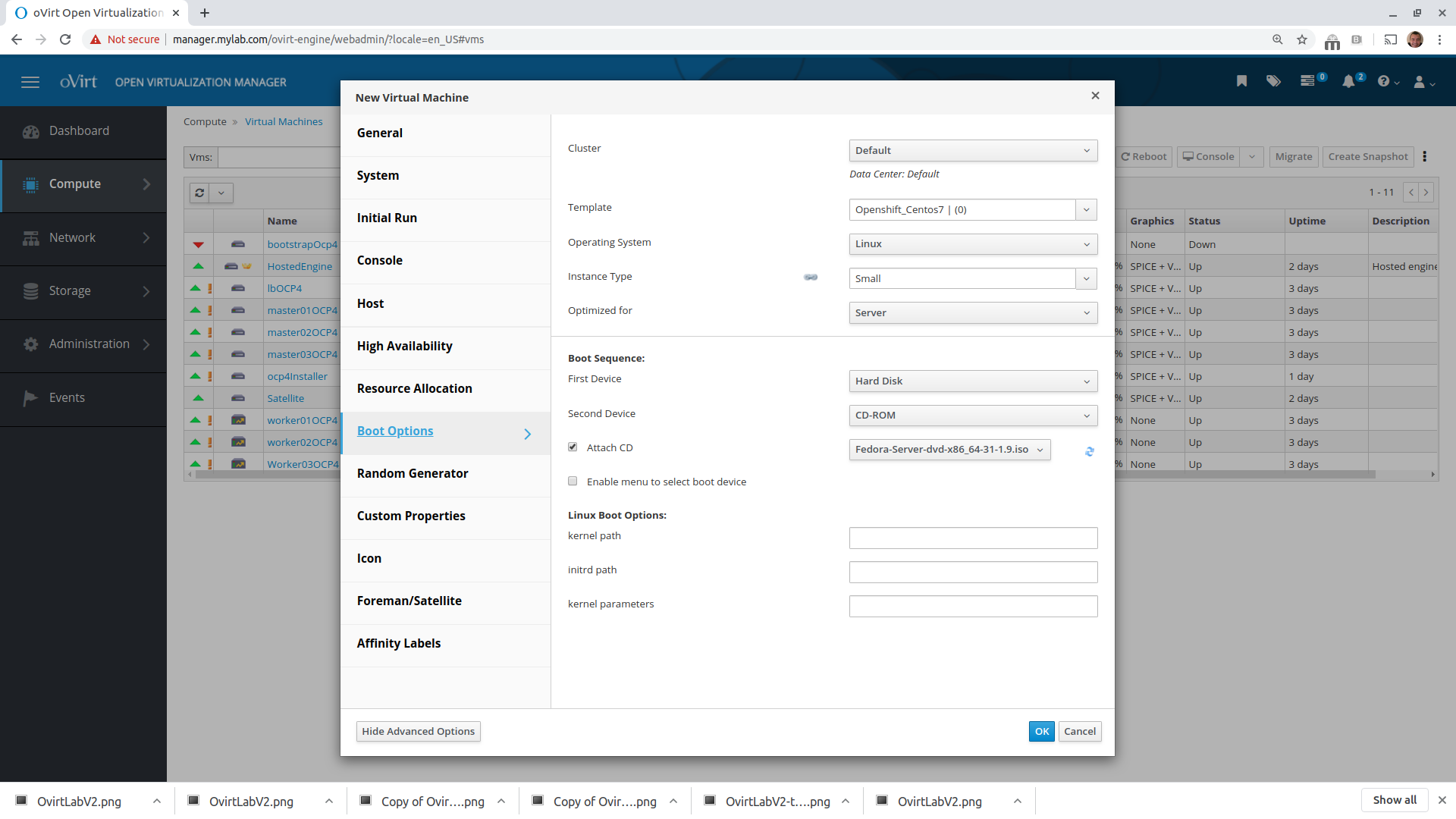The width and height of the screenshot is (1456, 819).
Task: Click Hide Advanced Options
Action: (418, 731)
